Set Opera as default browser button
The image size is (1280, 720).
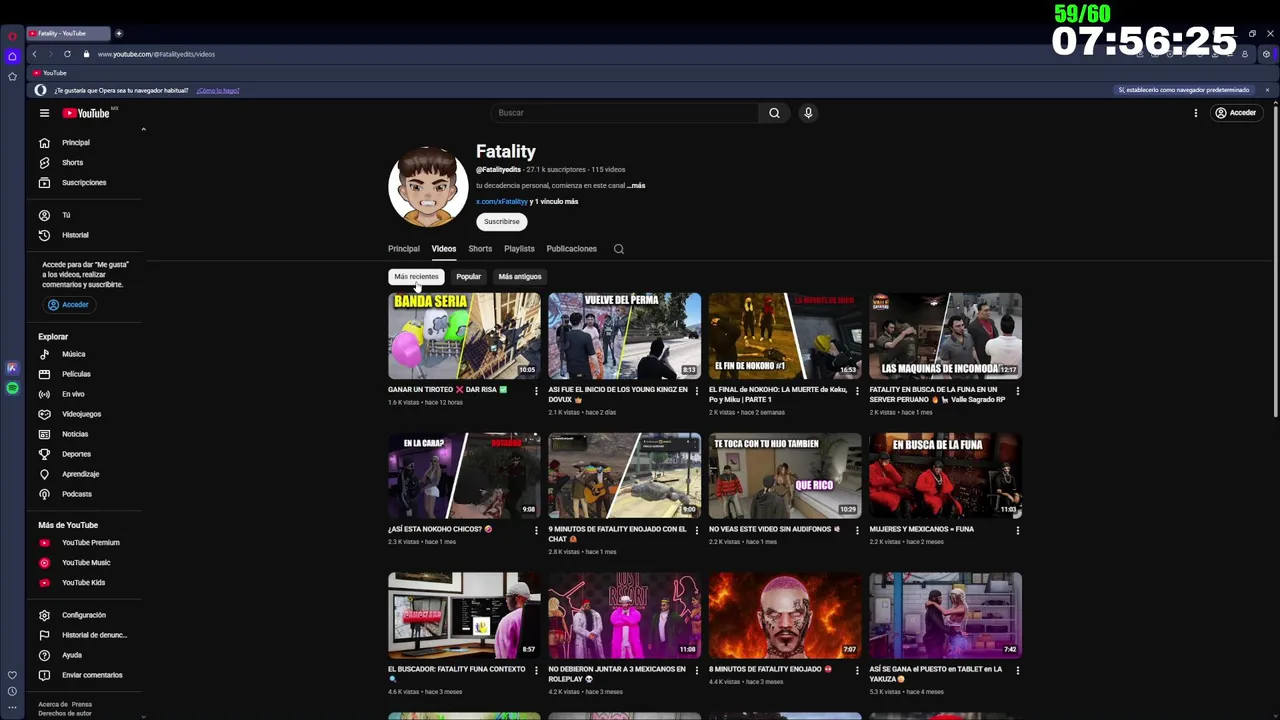1184,90
